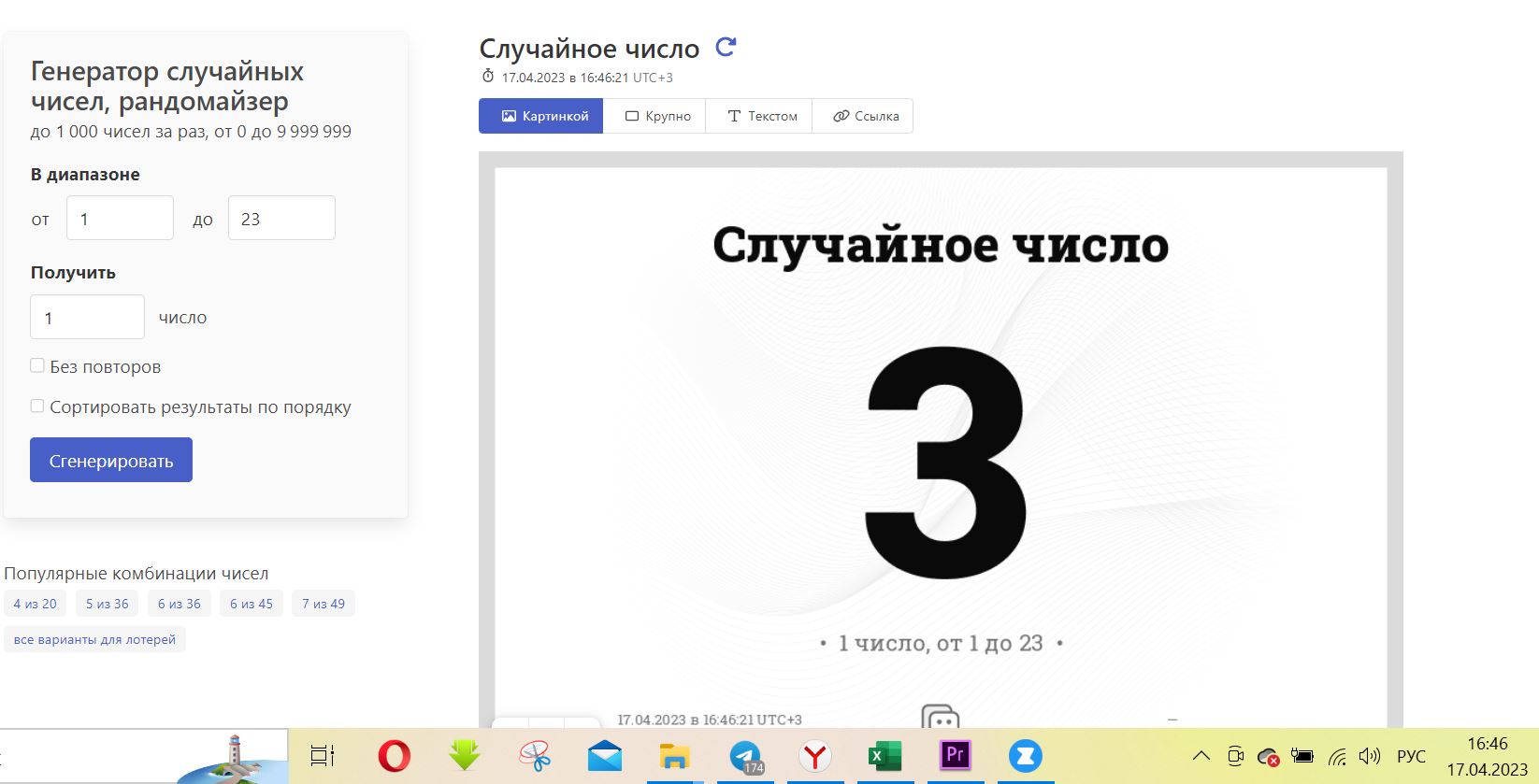Click the 'до' range input field
1539x784 pixels.
click(281, 219)
